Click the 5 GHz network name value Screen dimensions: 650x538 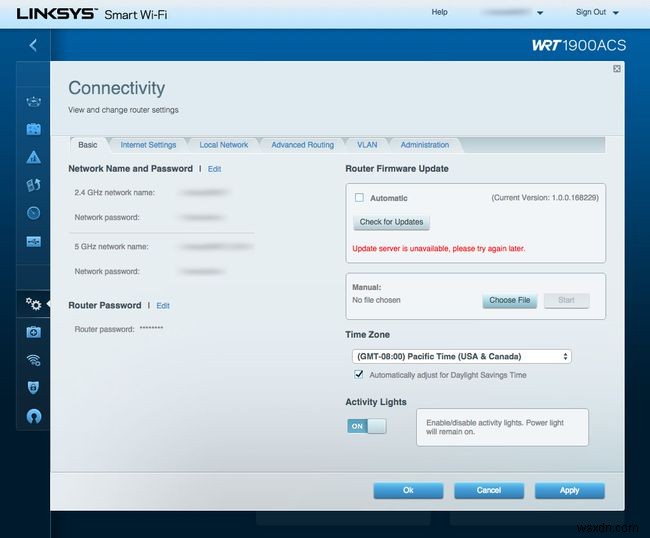point(216,247)
